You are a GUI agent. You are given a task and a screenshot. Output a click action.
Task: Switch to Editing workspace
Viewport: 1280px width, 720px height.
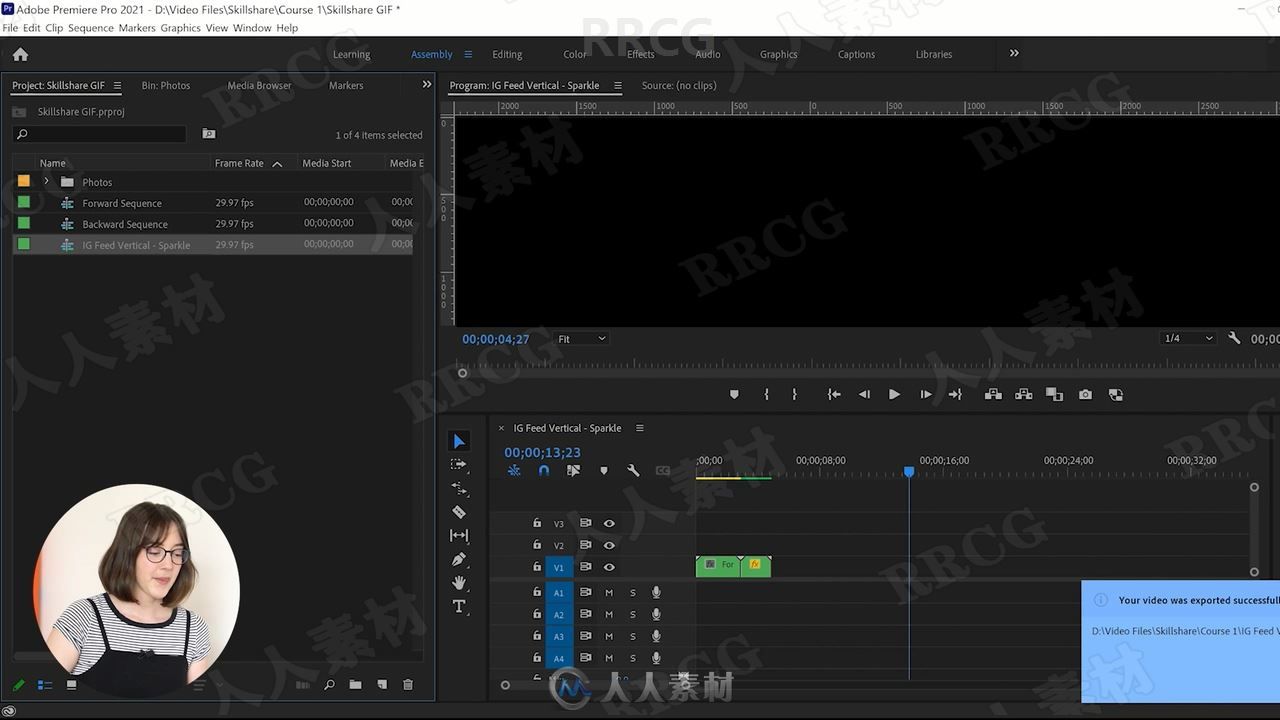507,54
